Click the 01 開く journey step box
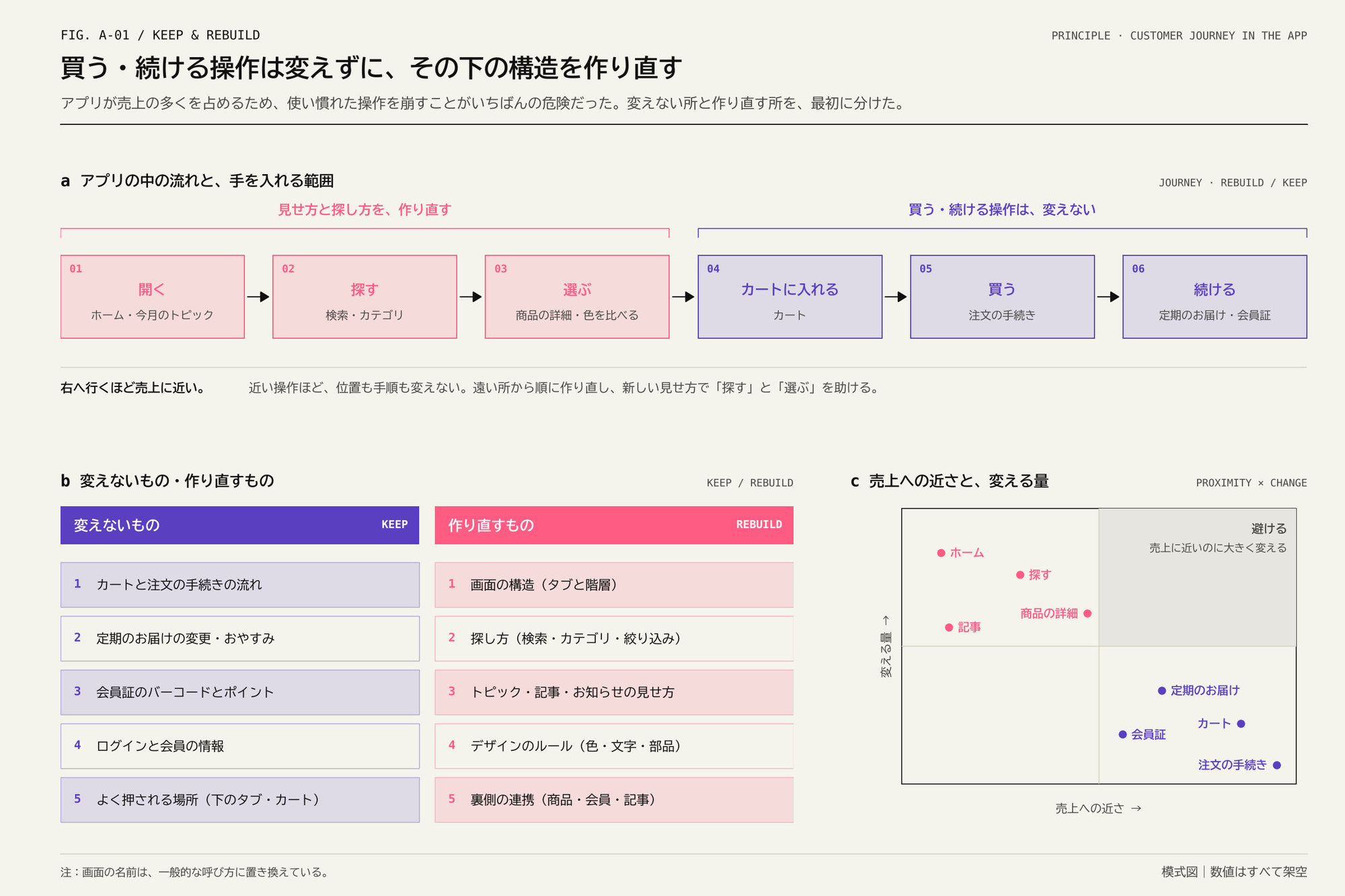 tap(153, 296)
